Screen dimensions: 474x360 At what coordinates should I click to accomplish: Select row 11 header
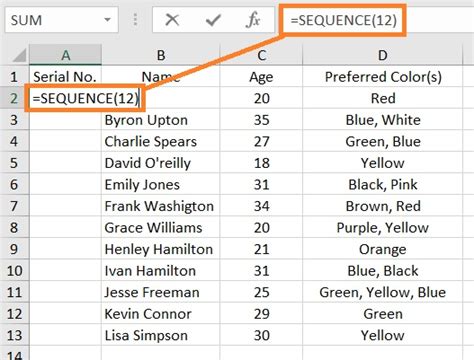coord(14,292)
